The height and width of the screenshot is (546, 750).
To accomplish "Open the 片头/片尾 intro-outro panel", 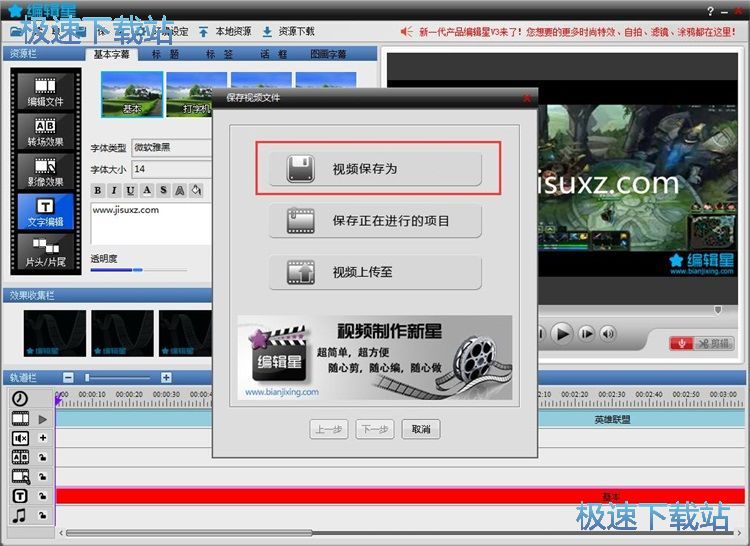I will (x=45, y=252).
